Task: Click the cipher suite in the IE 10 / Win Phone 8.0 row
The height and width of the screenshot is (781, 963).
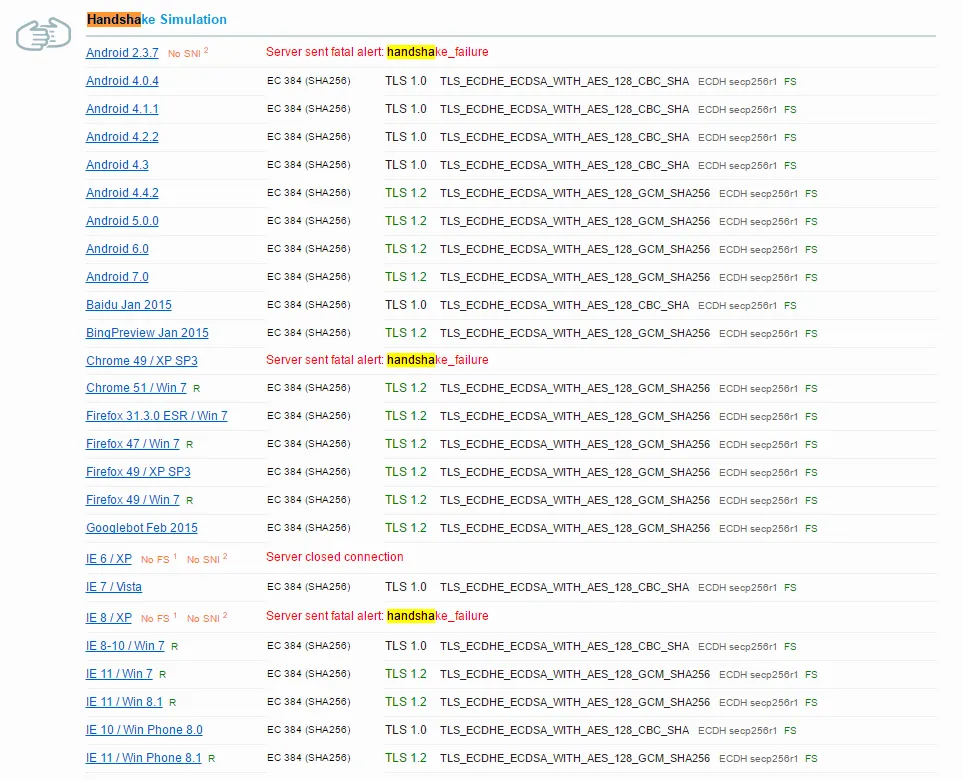Action: point(564,730)
